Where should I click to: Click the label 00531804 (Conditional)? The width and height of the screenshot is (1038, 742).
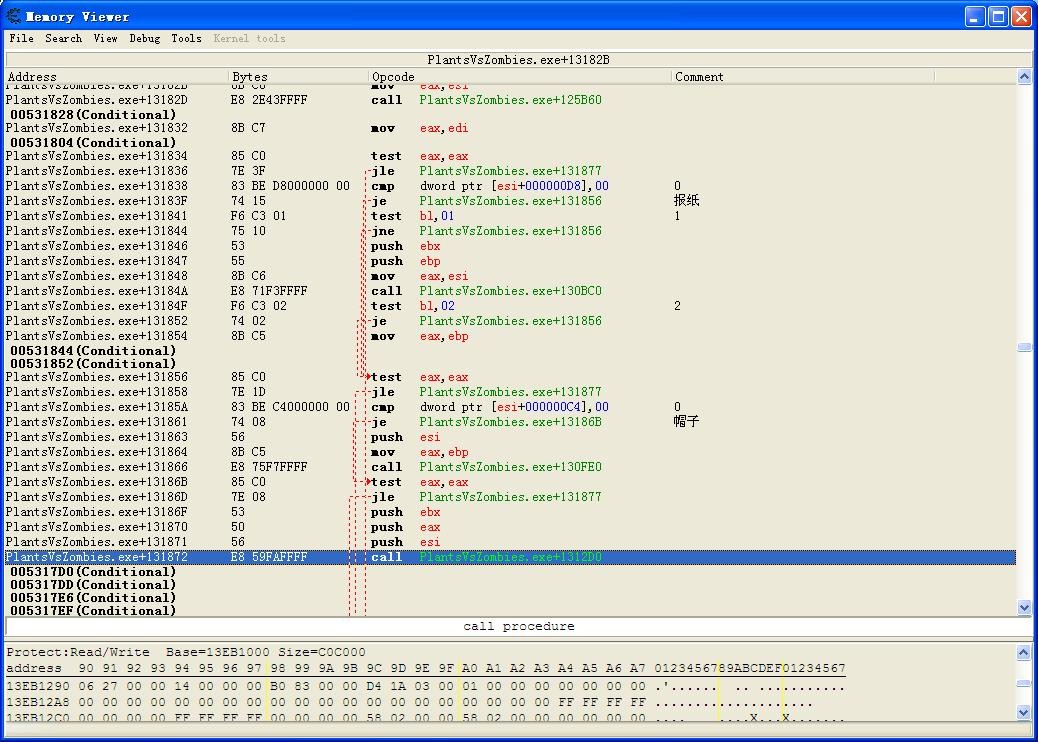coord(93,142)
